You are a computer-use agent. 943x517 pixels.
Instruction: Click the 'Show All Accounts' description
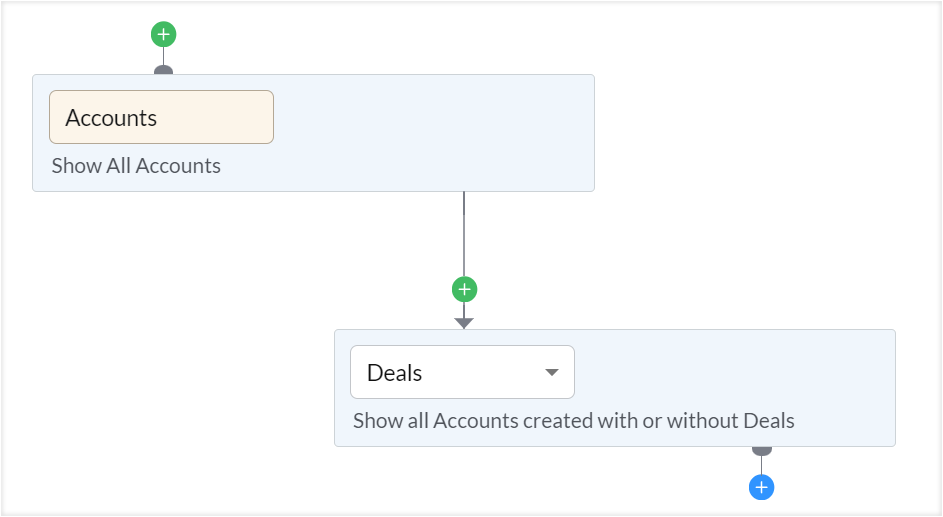click(x=136, y=166)
